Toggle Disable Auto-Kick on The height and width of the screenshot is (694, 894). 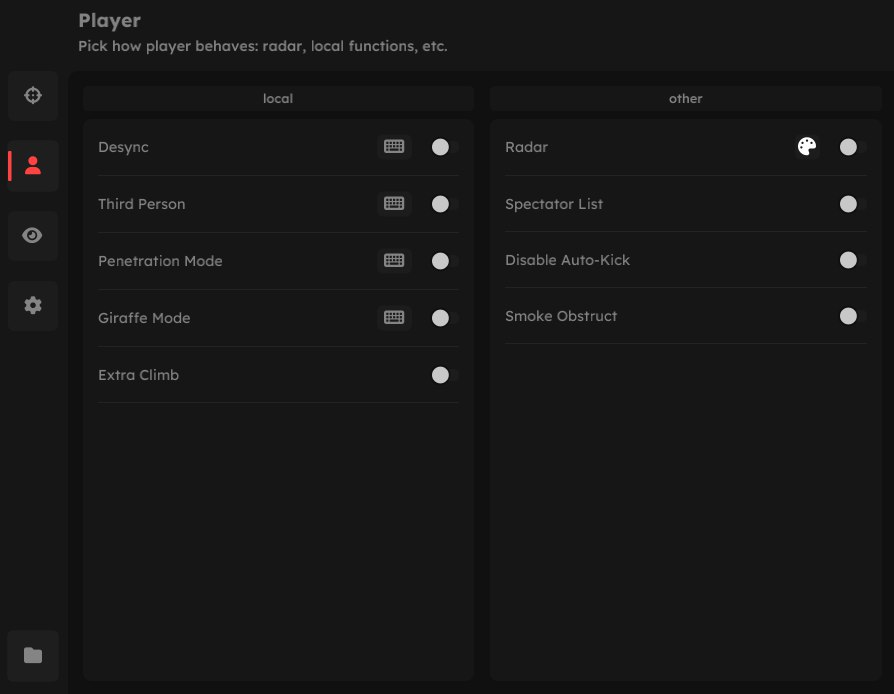coord(849,260)
